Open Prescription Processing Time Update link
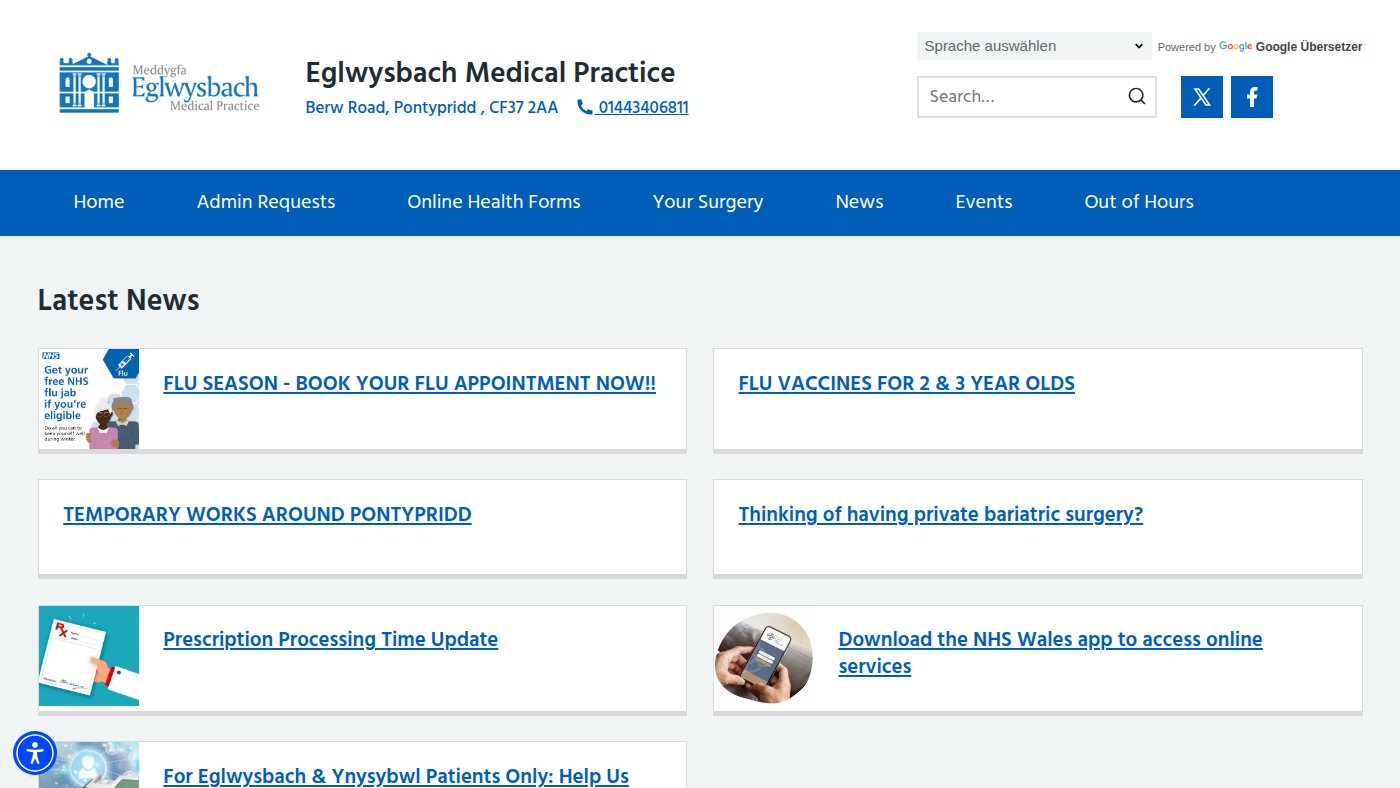Viewport: 1400px width, 788px height. [331, 639]
